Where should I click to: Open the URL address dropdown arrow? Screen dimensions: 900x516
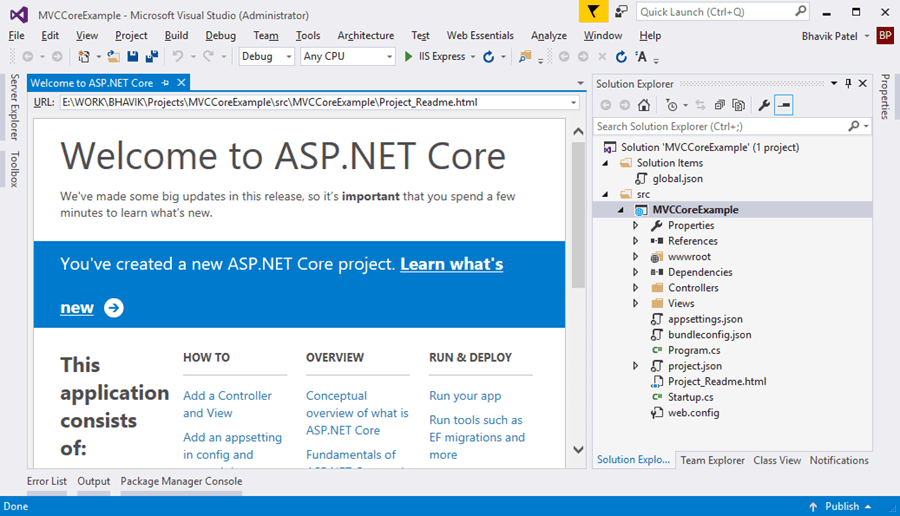573,103
